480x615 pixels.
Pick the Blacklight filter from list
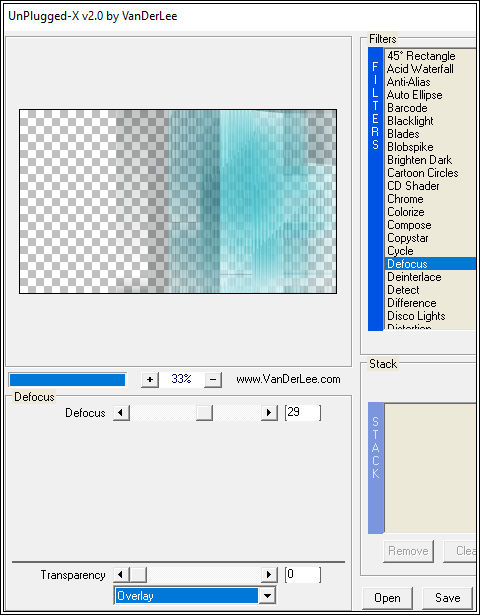[410, 121]
